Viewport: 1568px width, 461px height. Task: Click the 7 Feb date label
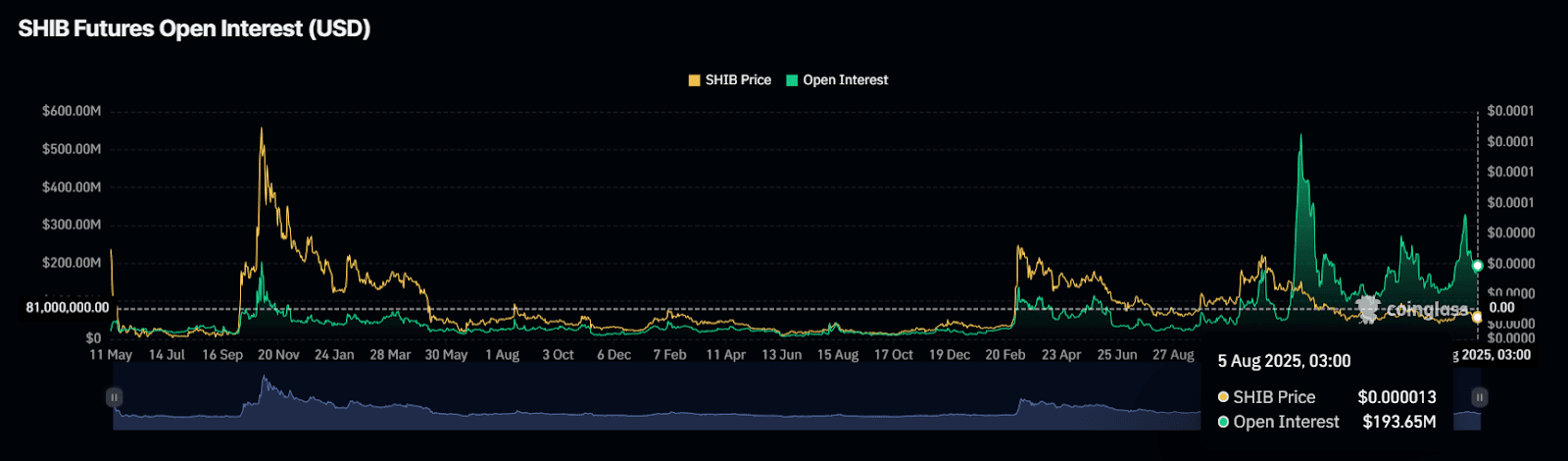click(x=670, y=355)
